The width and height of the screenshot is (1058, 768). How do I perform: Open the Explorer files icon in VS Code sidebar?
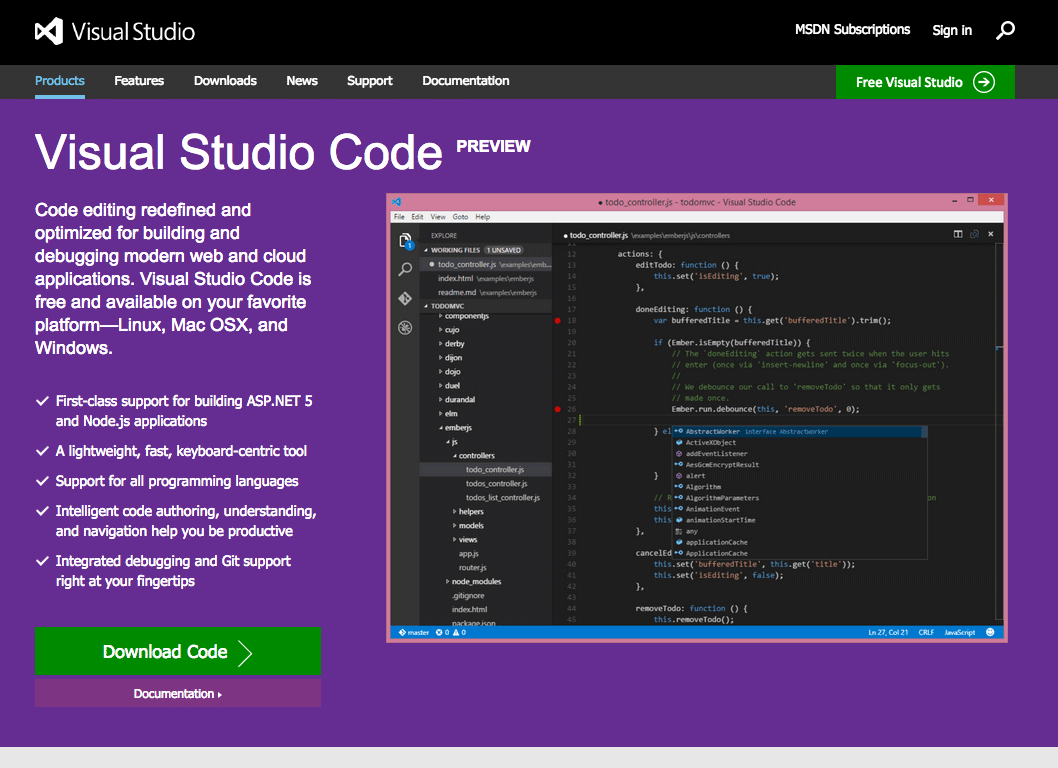(x=406, y=241)
